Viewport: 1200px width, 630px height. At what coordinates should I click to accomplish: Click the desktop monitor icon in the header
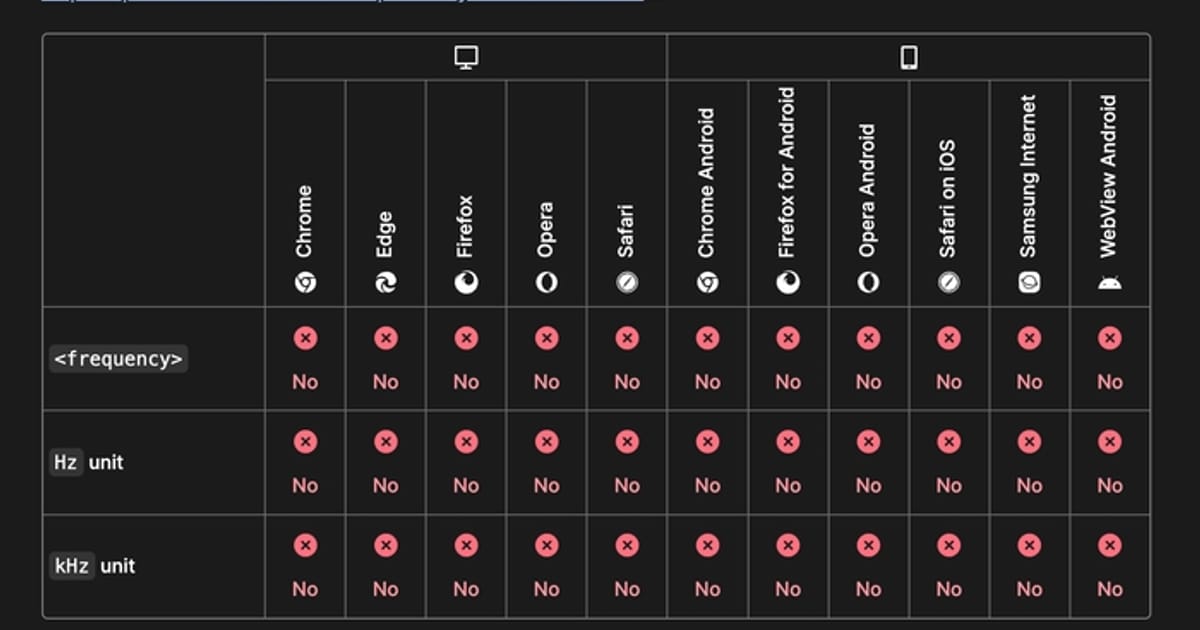coord(466,57)
